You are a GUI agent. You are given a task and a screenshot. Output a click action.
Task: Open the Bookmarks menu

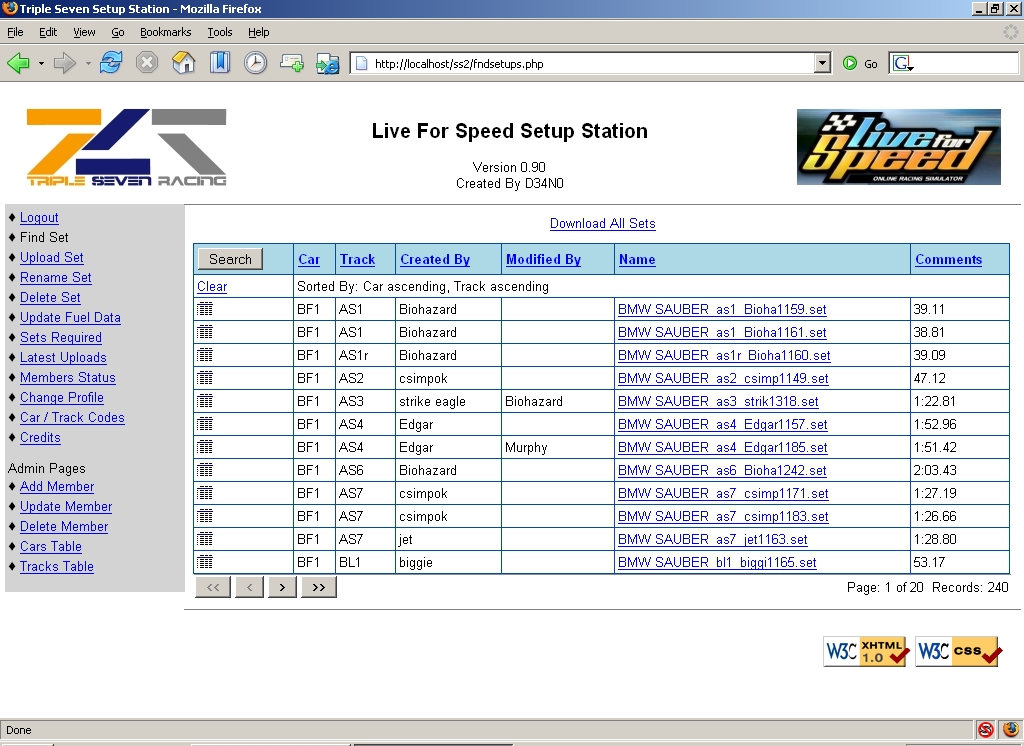[165, 32]
